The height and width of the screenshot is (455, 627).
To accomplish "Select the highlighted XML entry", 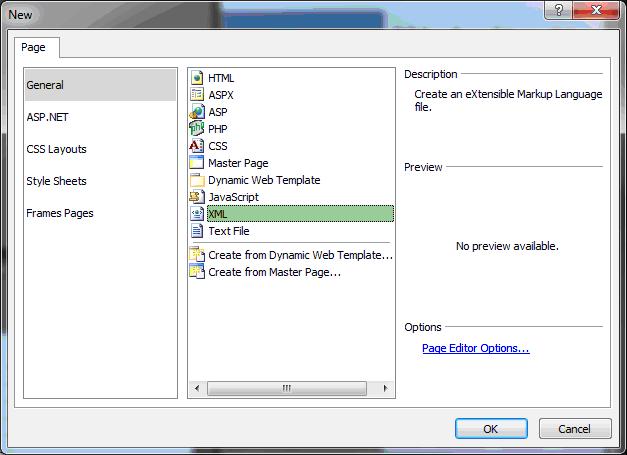I will pos(300,214).
